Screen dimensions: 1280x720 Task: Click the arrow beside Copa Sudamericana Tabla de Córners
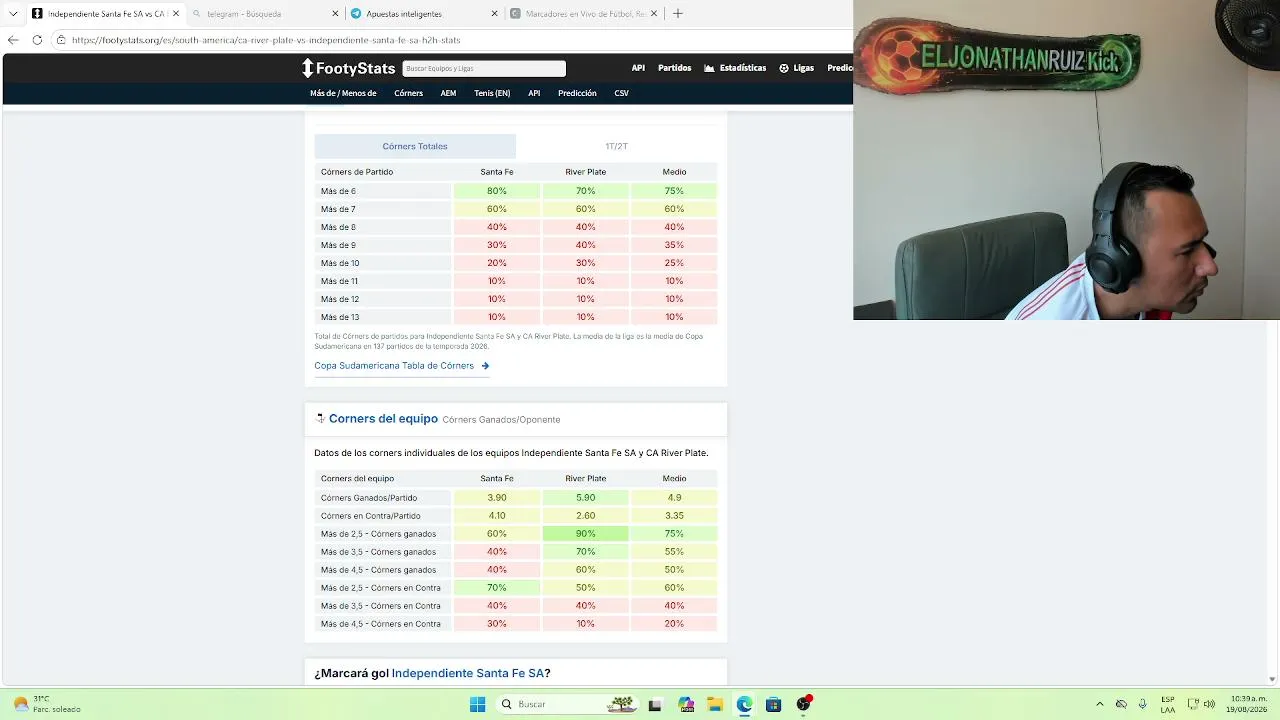coord(485,366)
